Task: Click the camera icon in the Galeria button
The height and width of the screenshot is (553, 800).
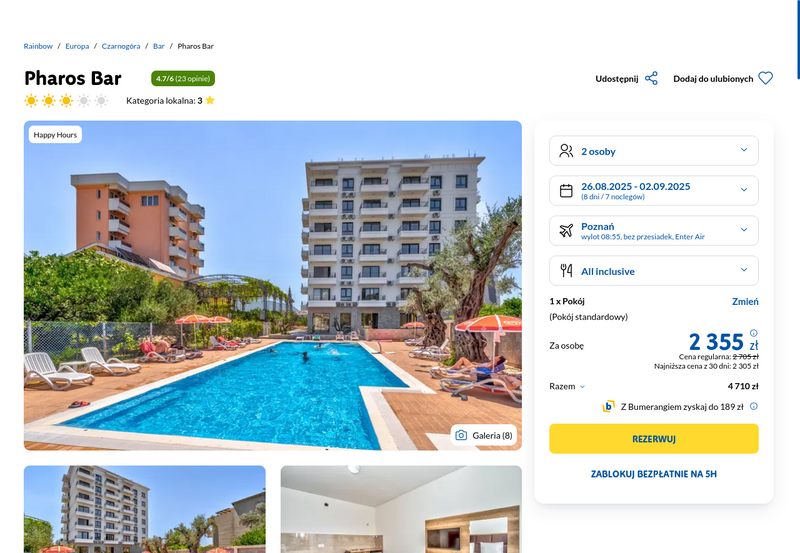Action: (x=461, y=435)
